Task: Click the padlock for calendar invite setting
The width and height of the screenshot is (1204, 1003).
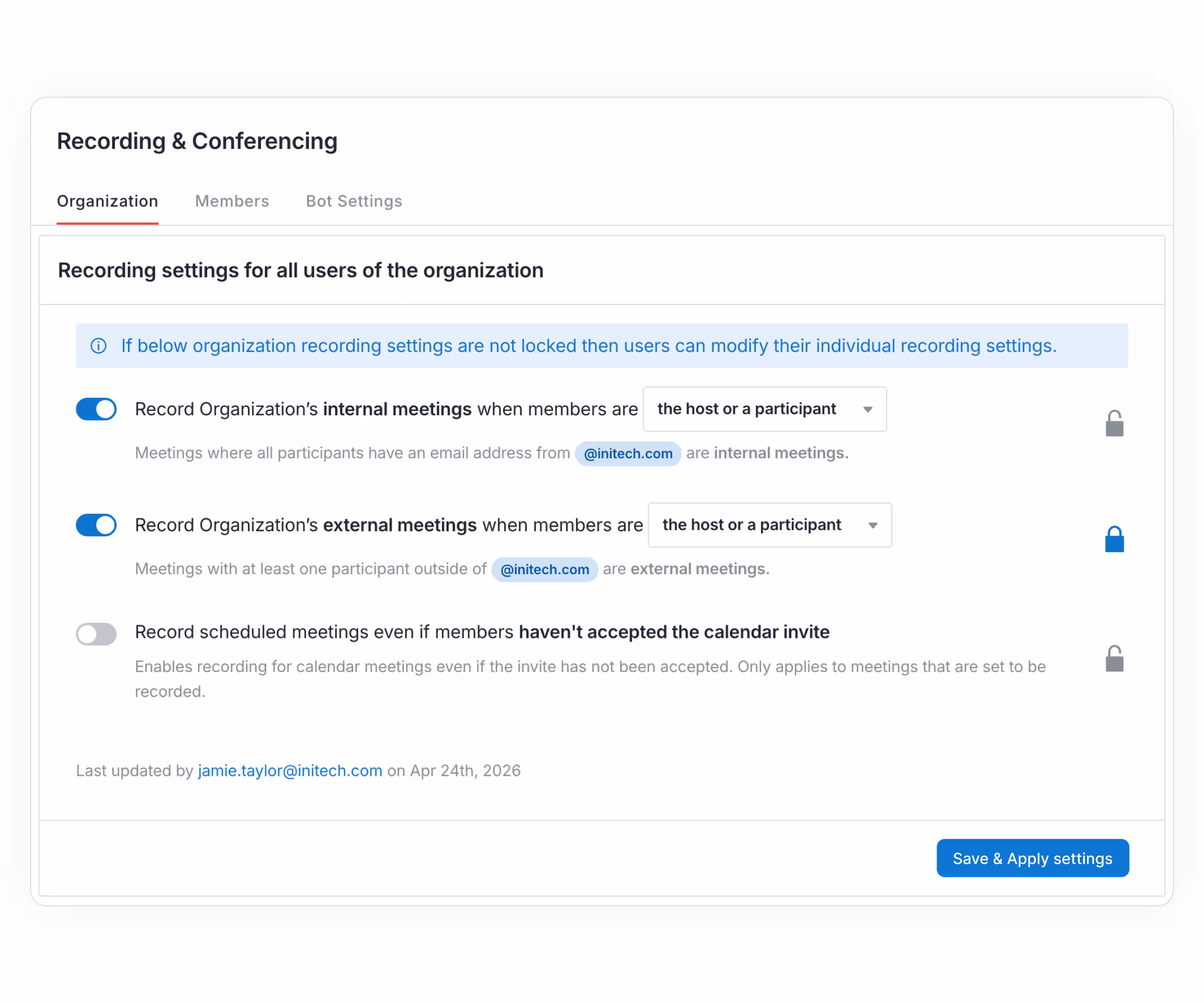Action: point(1114,658)
